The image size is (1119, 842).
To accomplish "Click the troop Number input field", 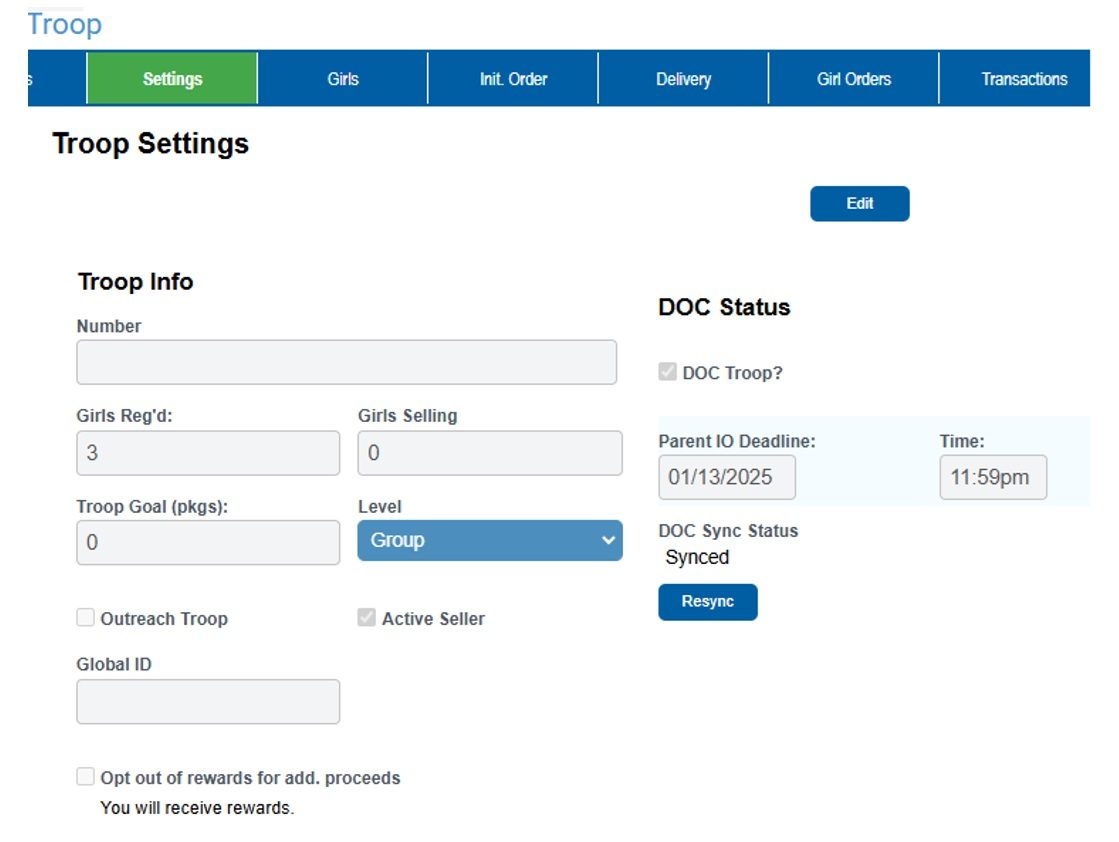I will tap(346, 362).
